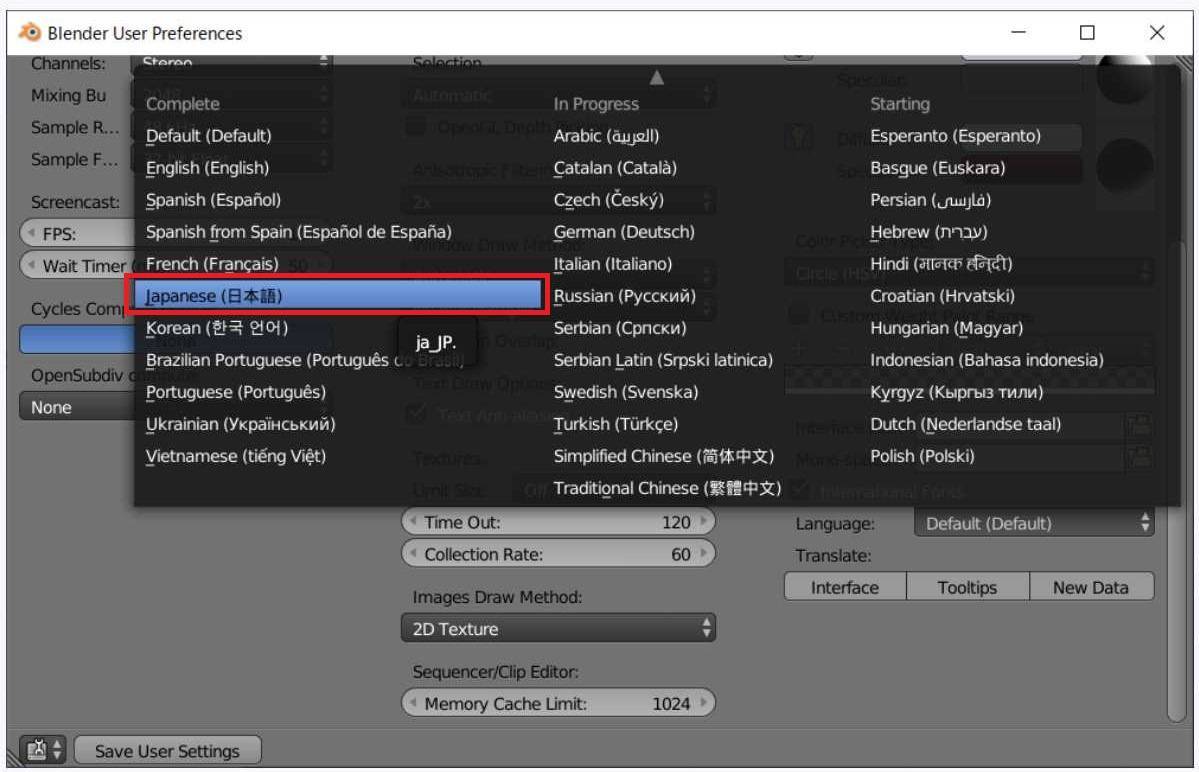Image resolution: width=1199 pixels, height=772 pixels.
Task: Select Indonesian (Bahasa indonesia) language
Action: (986, 360)
